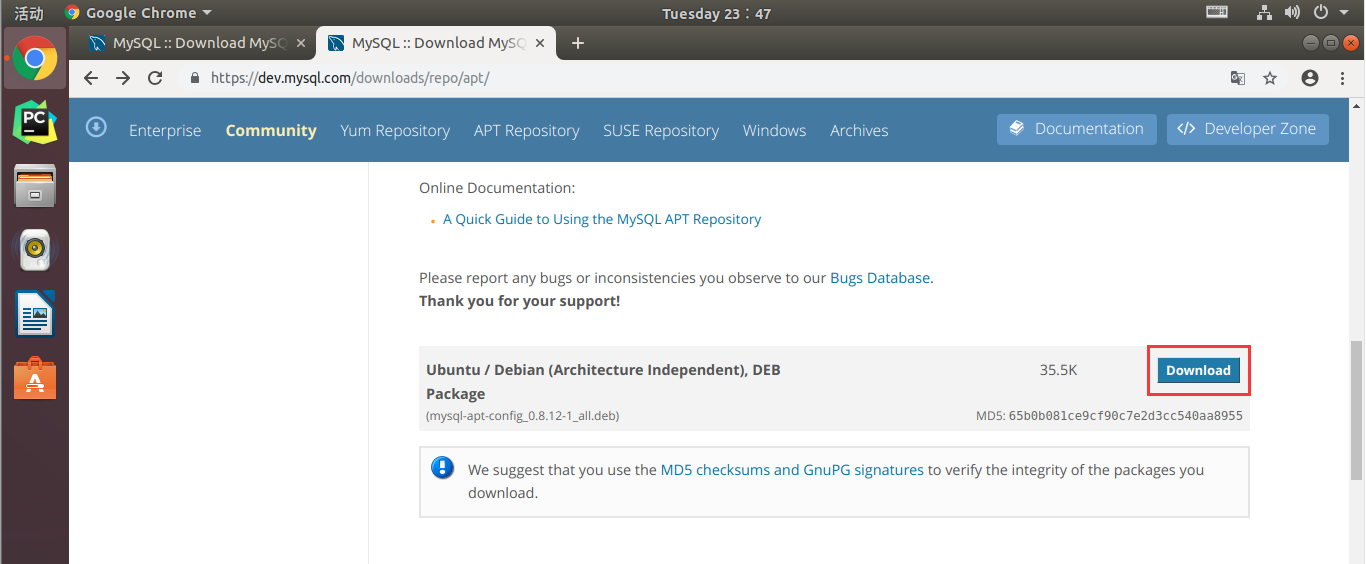The width and height of the screenshot is (1366, 564).
Task: Click the keyboard input indicator in top bar
Action: [1217, 13]
